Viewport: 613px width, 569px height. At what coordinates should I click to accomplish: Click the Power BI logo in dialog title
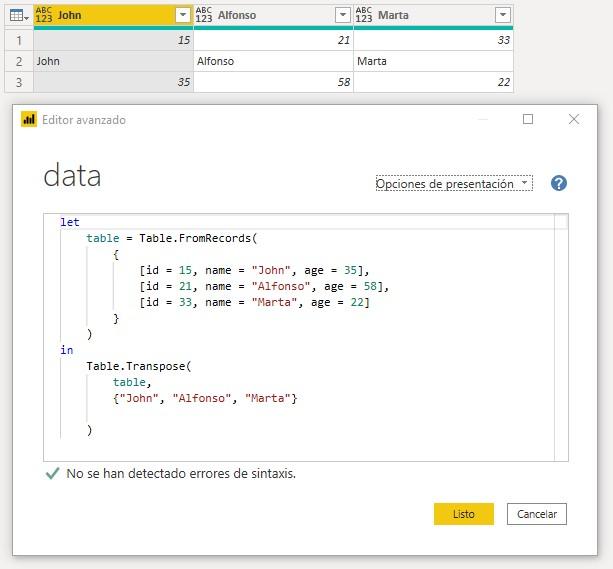pos(29,119)
